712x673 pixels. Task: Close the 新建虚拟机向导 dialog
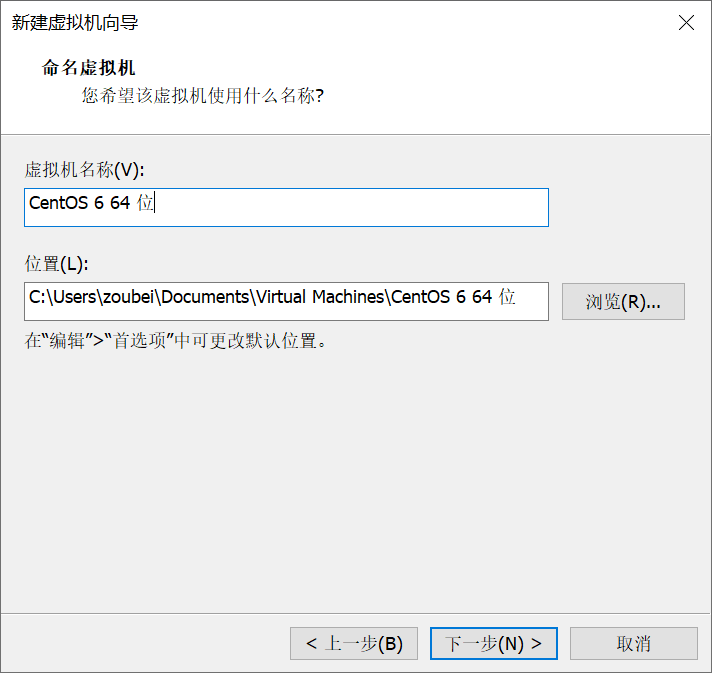pyautogui.click(x=686, y=22)
